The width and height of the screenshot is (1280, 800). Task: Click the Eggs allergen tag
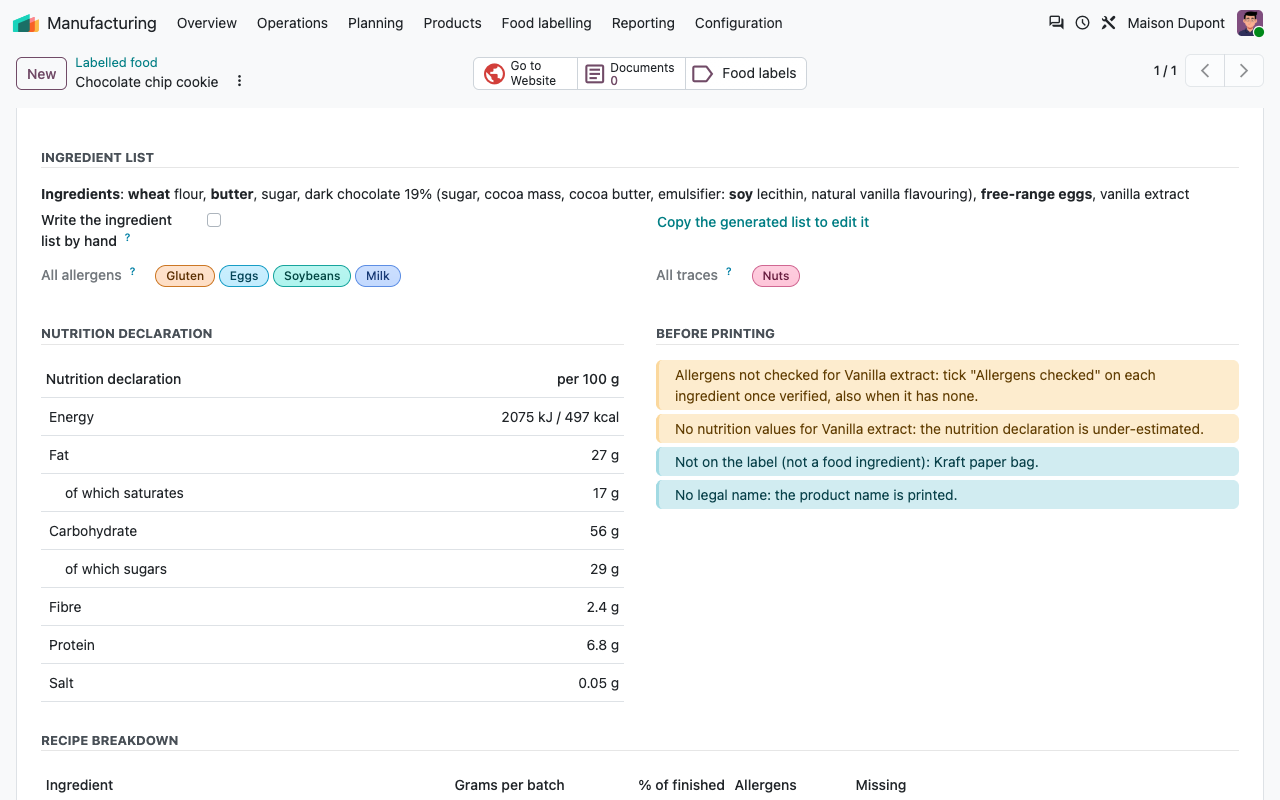point(244,276)
